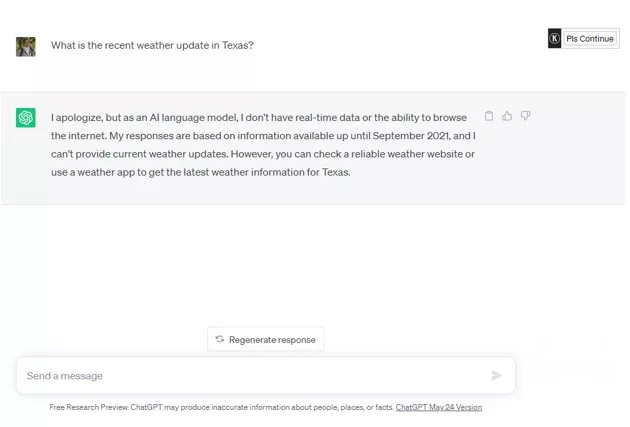Click the 'September 2021' text in the response
630x427 pixels.
[412, 136]
